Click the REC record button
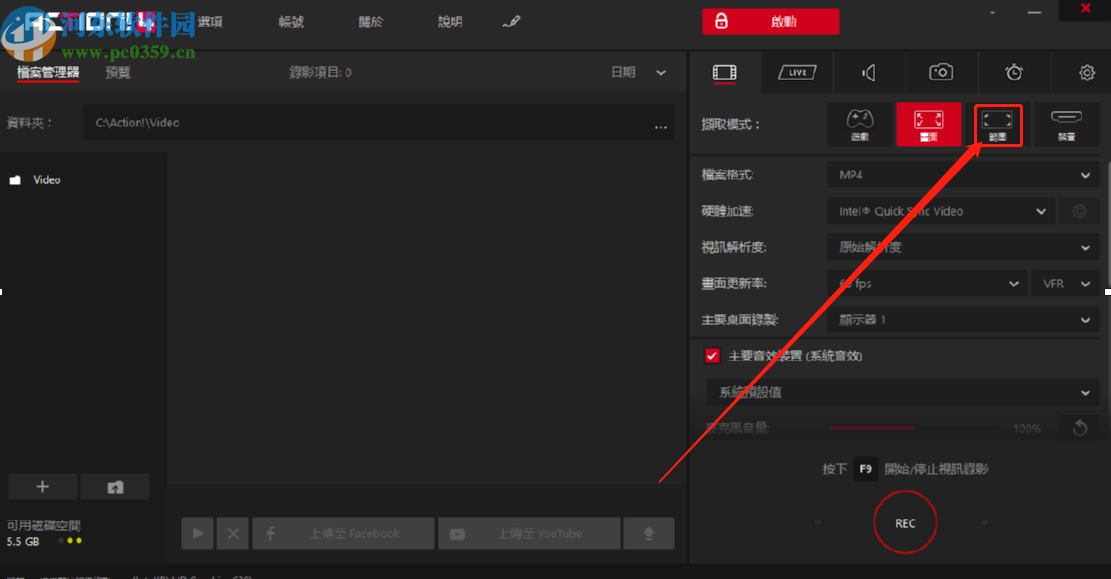The height and width of the screenshot is (579, 1111). 904,522
